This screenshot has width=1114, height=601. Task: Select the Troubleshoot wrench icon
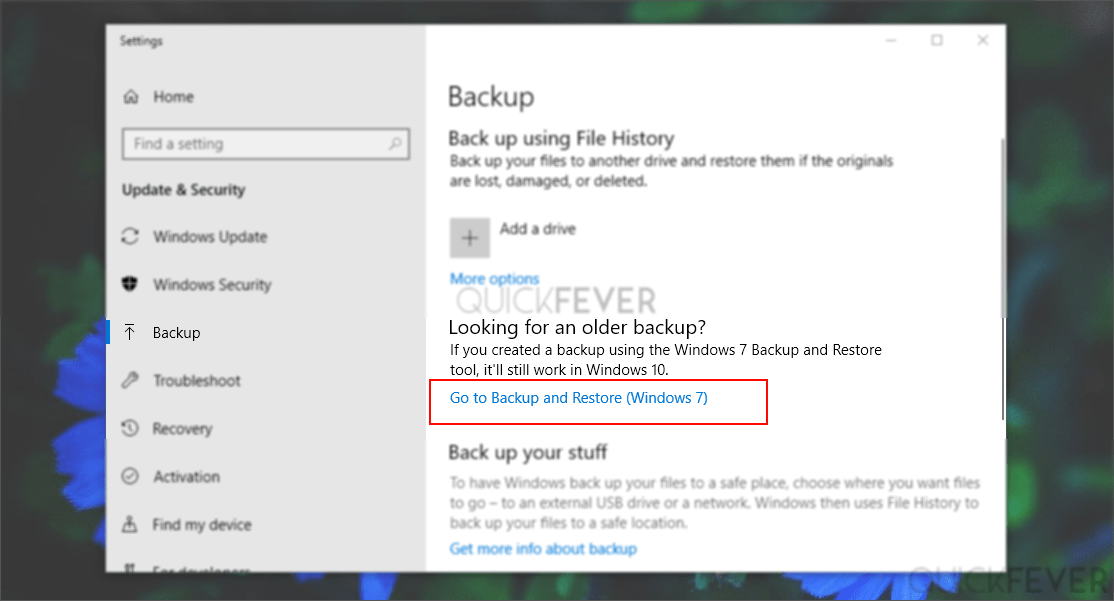[131, 380]
